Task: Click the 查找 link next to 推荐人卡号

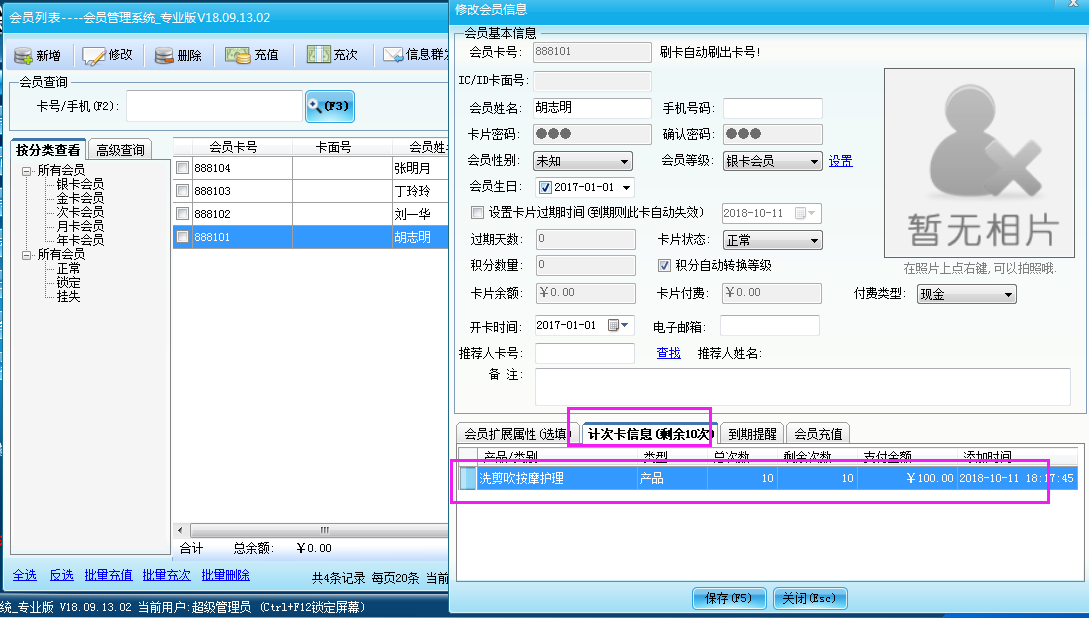Action: 668,353
